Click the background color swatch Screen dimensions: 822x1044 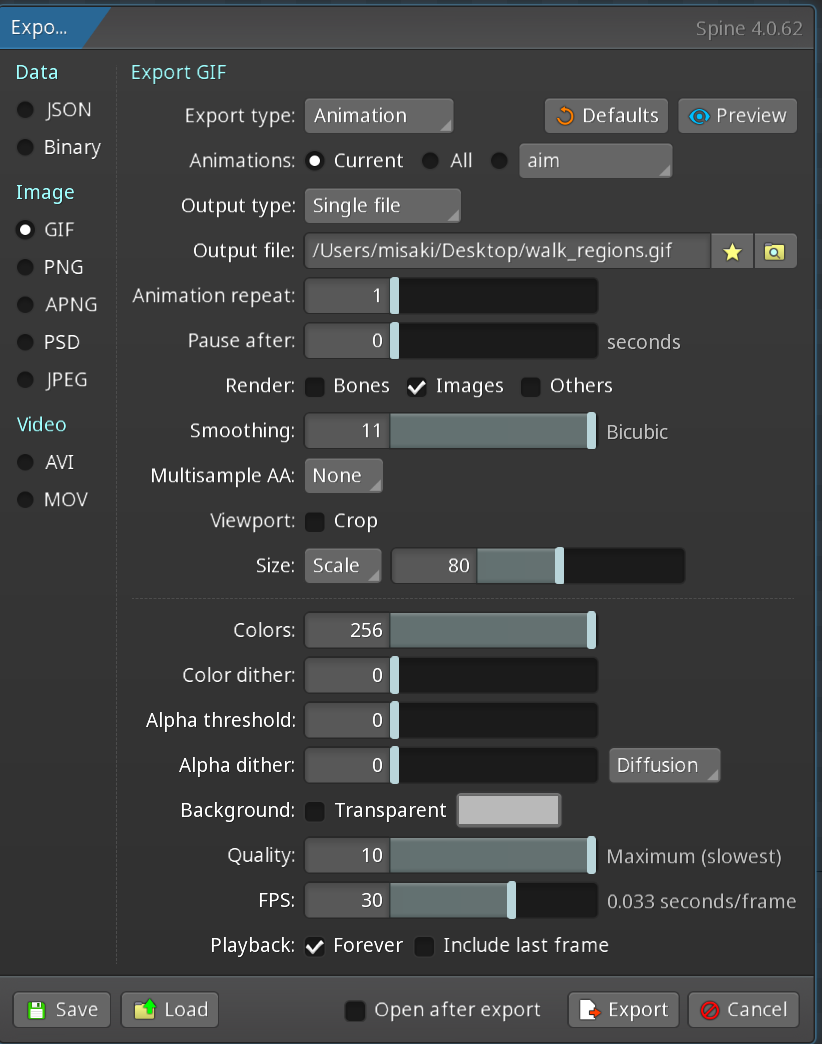pos(508,810)
